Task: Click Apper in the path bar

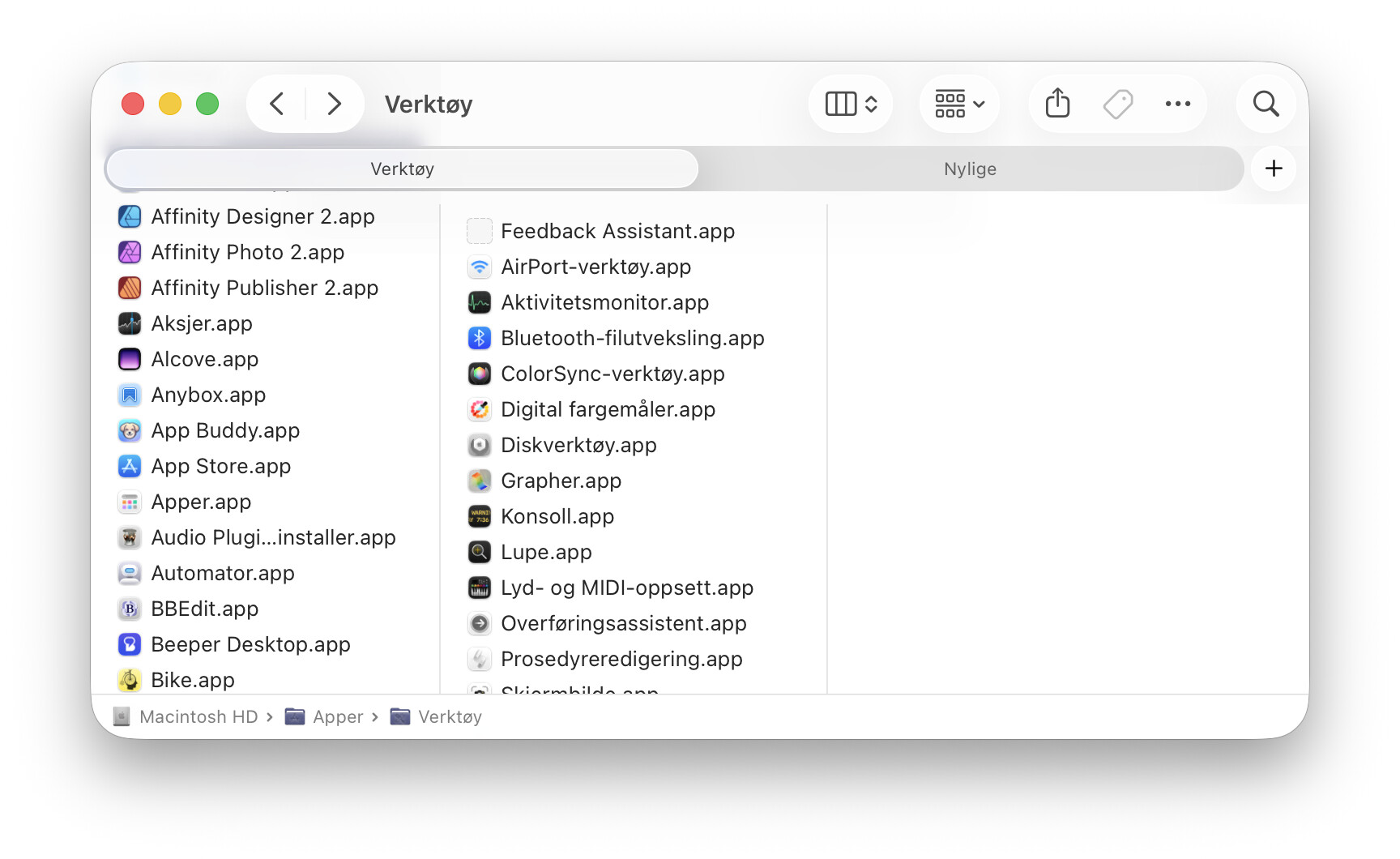Action: (x=337, y=717)
